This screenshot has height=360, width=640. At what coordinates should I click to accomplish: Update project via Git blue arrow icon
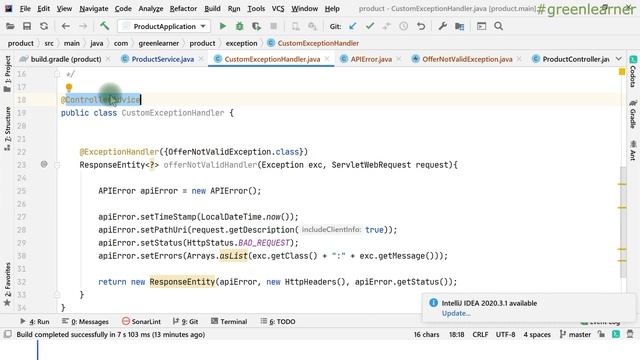coord(353,26)
